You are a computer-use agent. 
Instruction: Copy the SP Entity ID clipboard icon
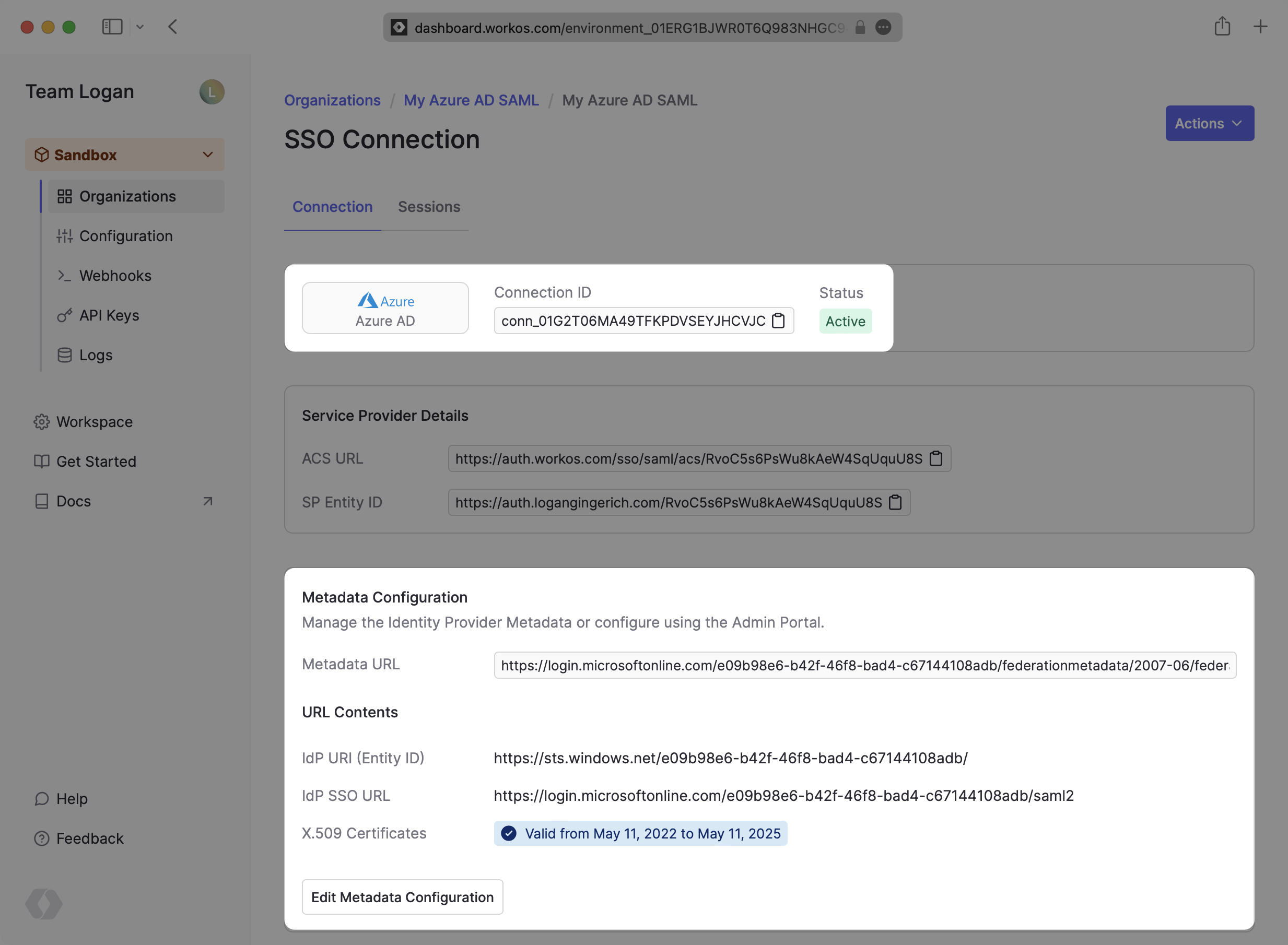(x=895, y=502)
